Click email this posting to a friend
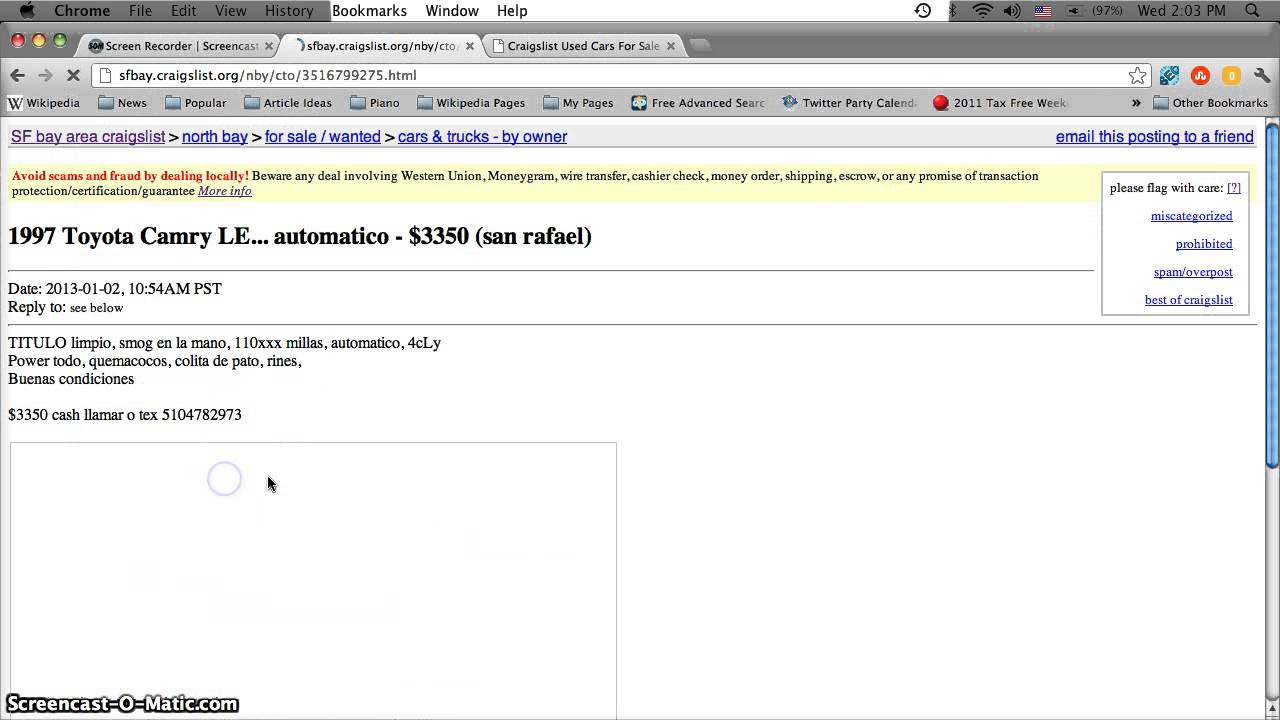The height and width of the screenshot is (720, 1280). [x=1155, y=137]
